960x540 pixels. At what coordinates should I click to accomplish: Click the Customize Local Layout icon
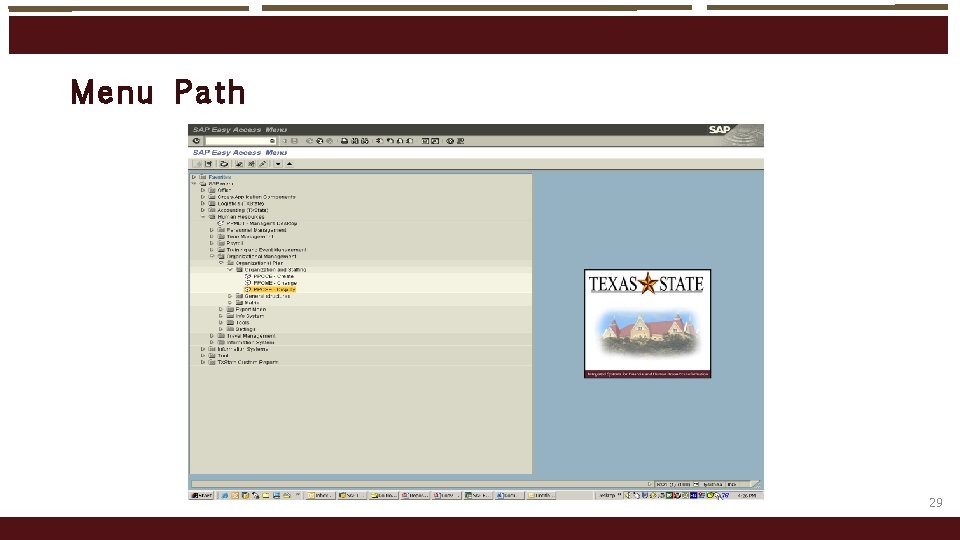coord(460,141)
